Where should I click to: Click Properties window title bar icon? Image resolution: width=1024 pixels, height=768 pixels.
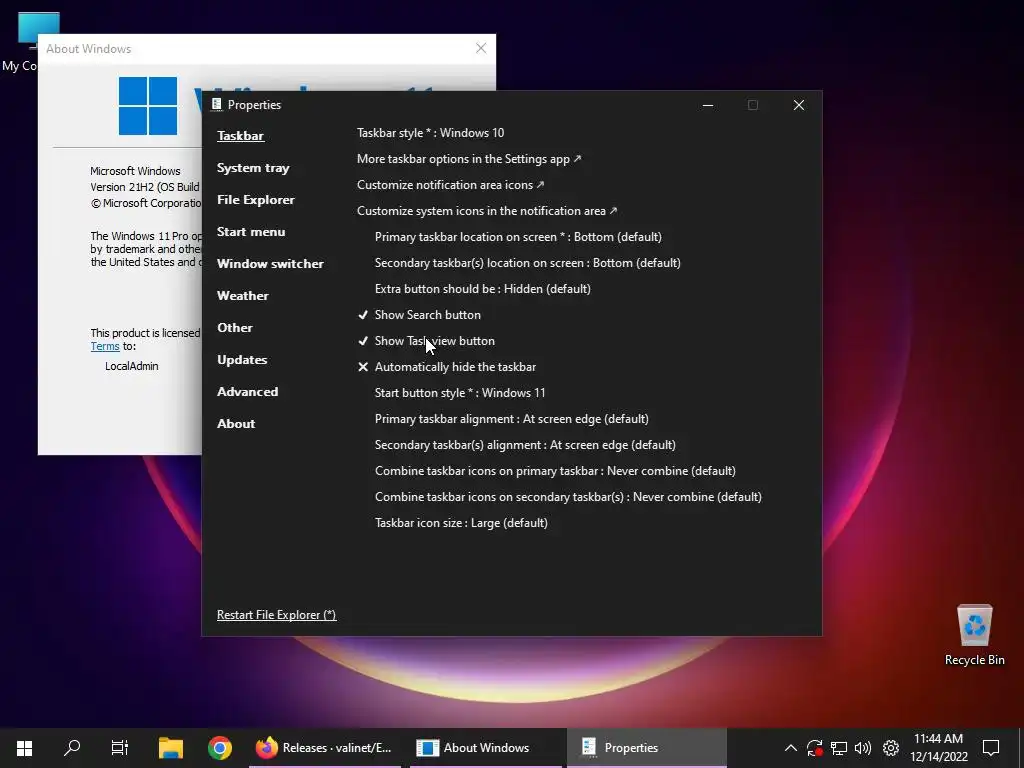coord(216,104)
